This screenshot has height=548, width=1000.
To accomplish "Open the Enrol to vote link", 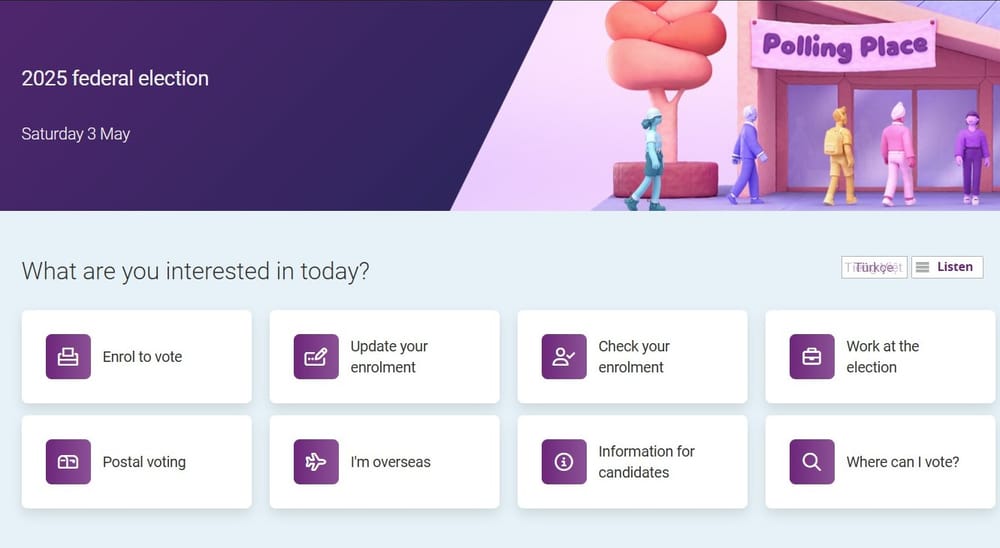I will pos(142,357).
